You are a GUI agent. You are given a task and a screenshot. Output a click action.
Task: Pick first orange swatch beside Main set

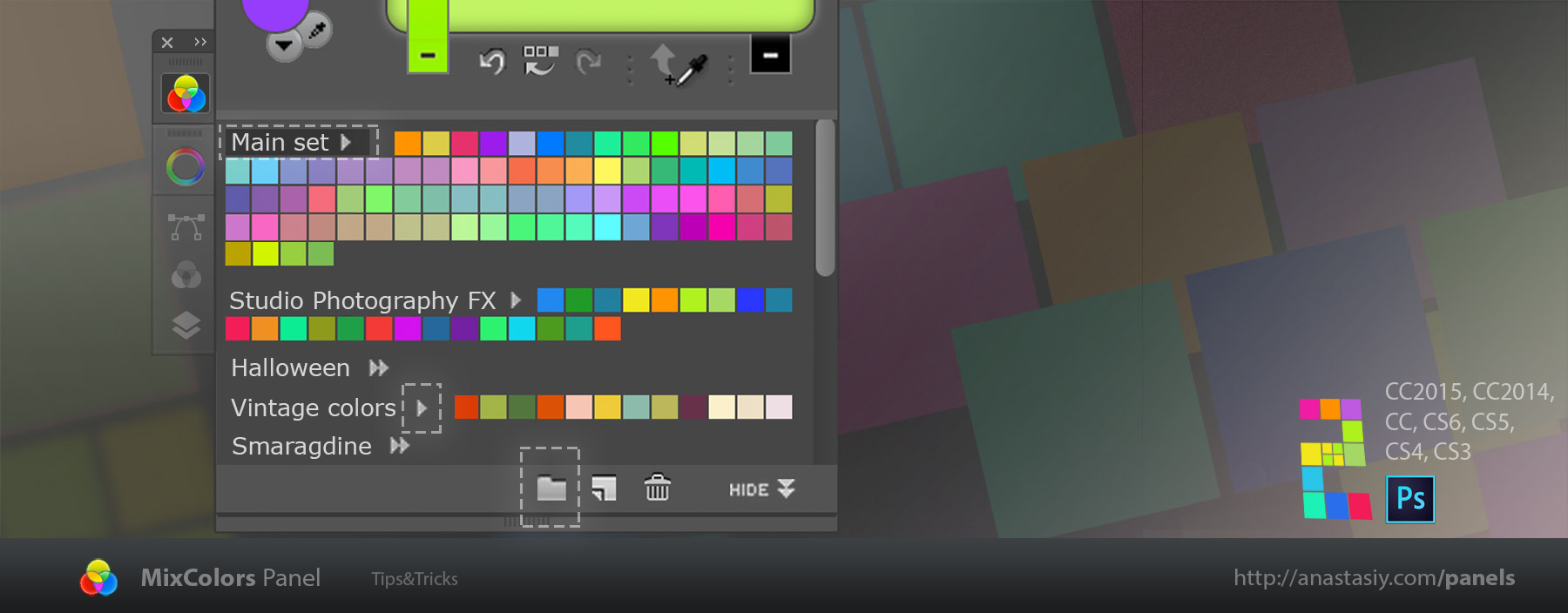(408, 143)
